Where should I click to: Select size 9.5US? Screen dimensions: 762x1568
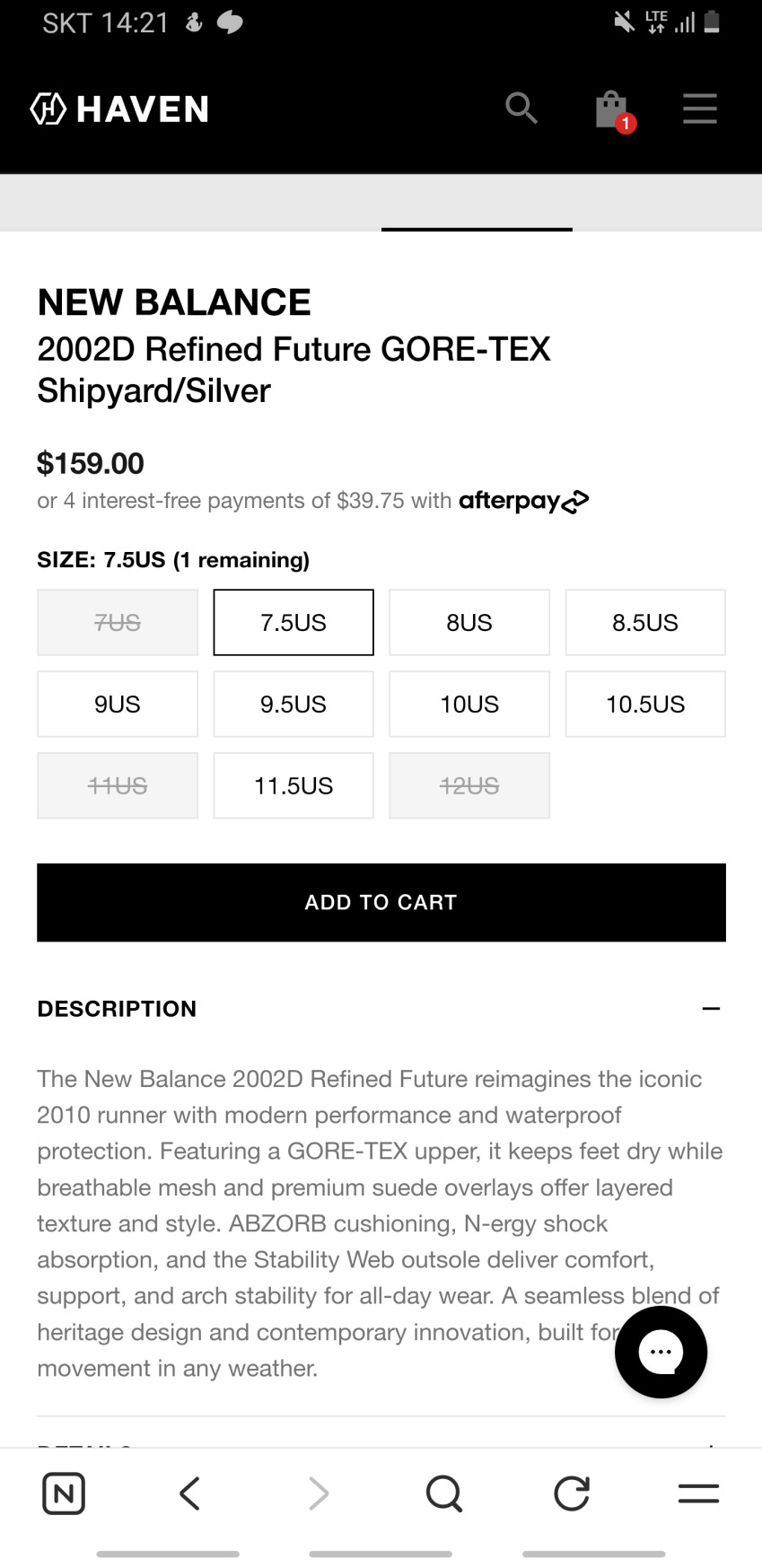tap(293, 705)
